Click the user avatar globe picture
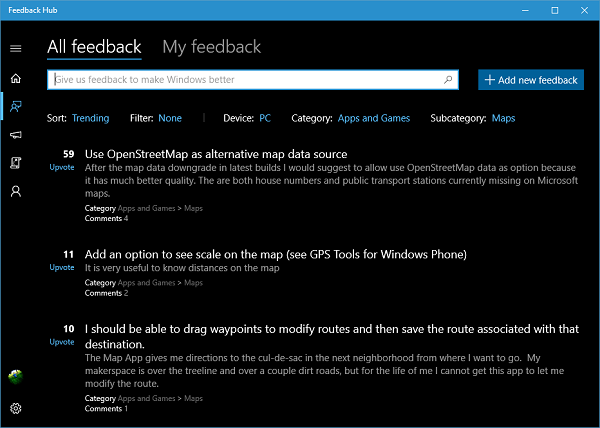 coord(15,377)
